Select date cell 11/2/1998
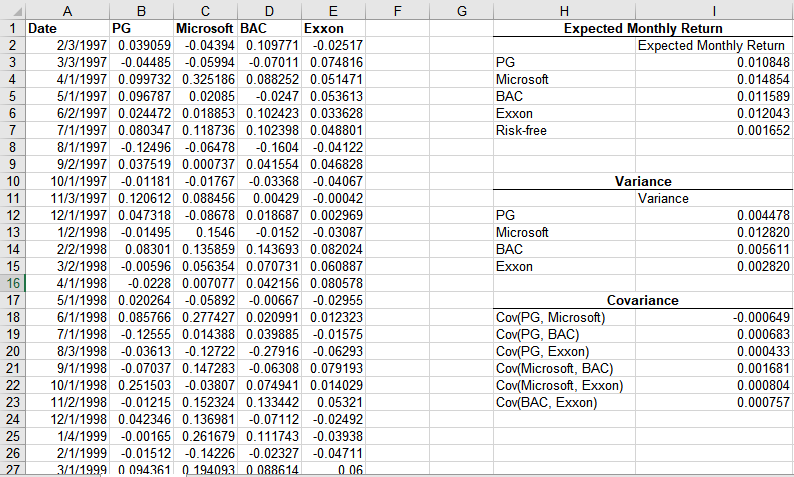The height and width of the screenshot is (477, 794). click(x=67, y=403)
